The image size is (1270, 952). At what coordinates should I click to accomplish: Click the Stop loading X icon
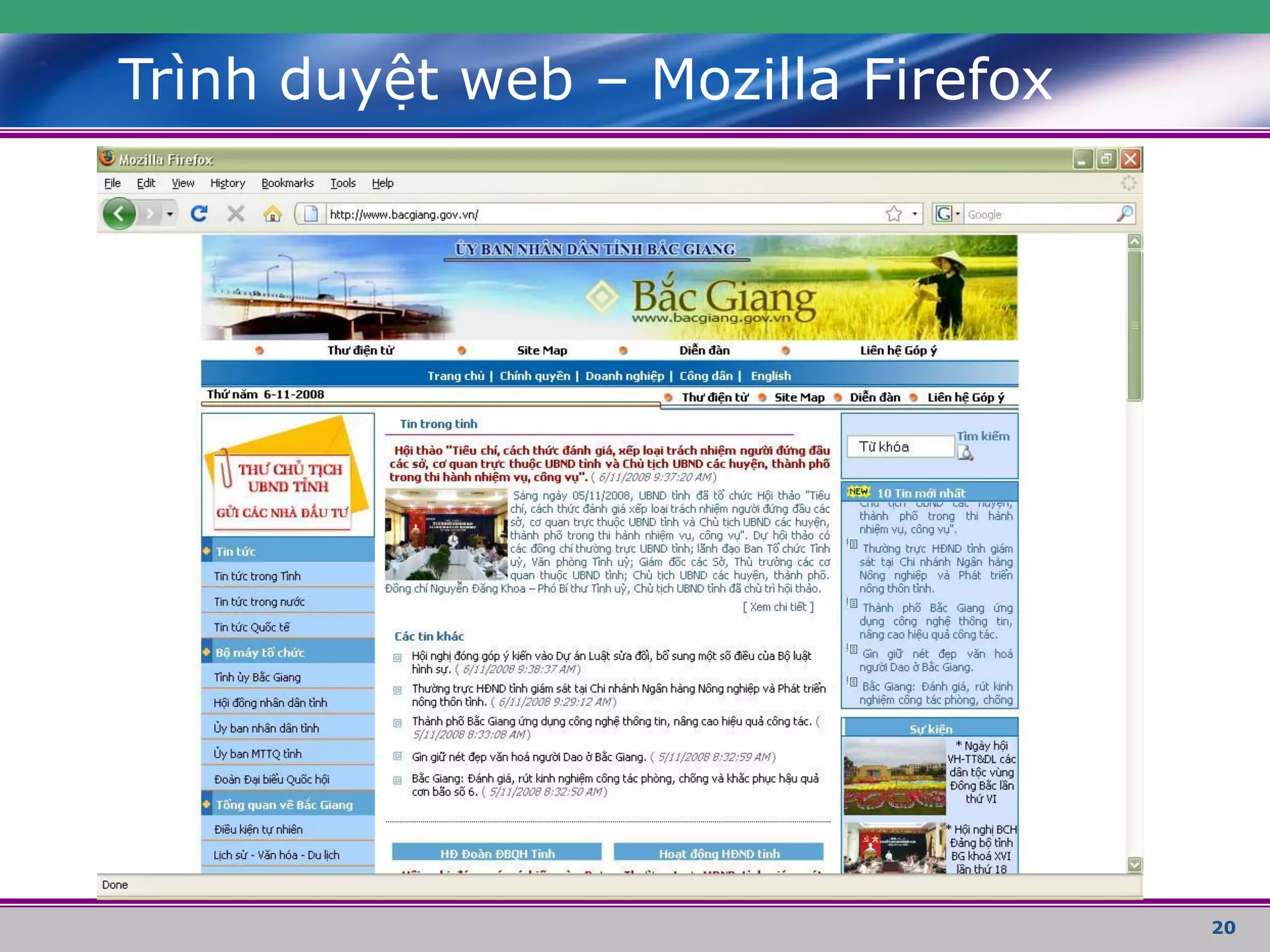pos(236,214)
